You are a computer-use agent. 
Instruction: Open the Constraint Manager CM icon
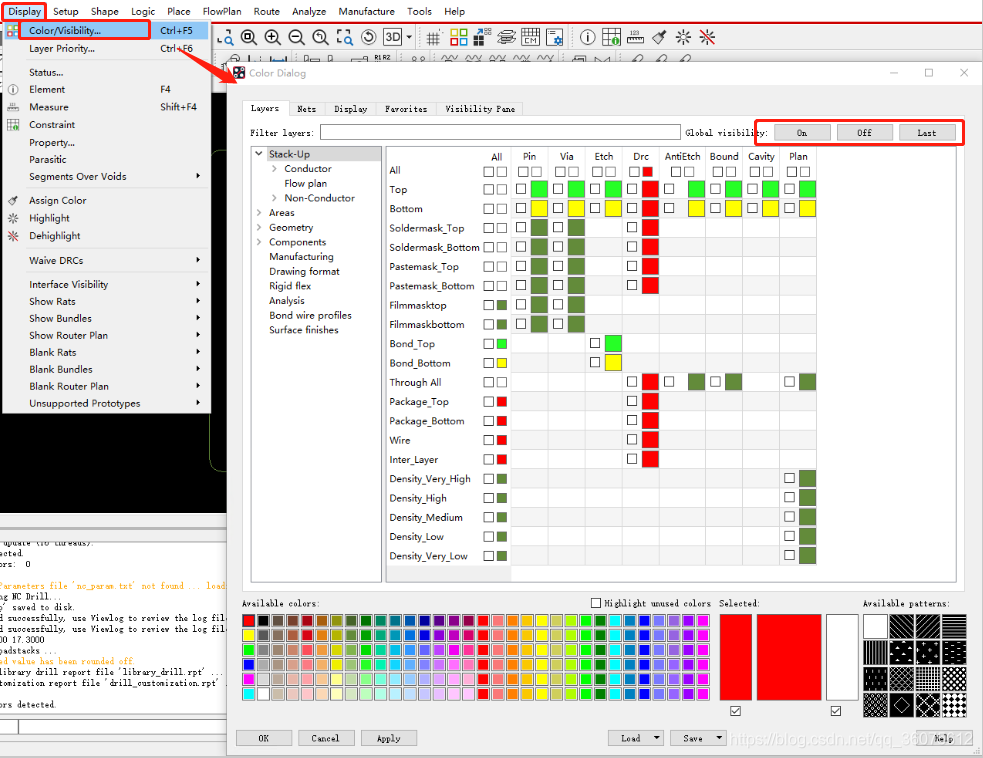coord(530,38)
